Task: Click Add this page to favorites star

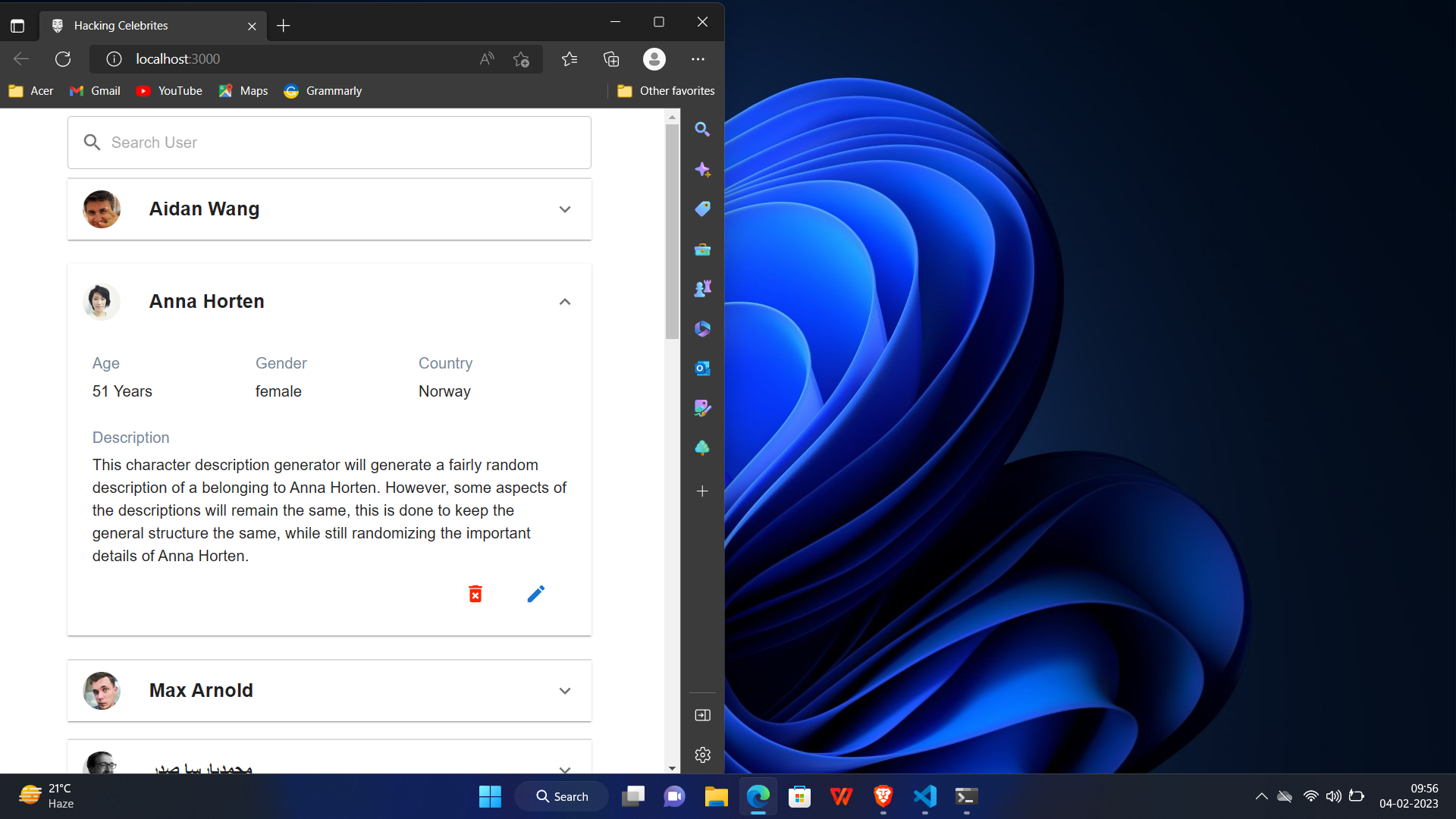Action: click(521, 59)
